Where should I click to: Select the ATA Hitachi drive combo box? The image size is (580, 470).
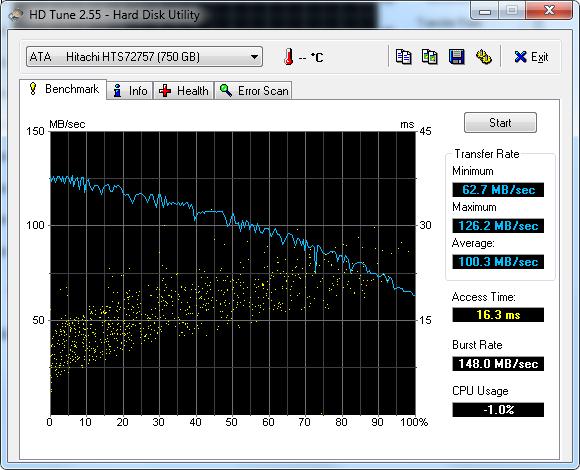point(144,57)
